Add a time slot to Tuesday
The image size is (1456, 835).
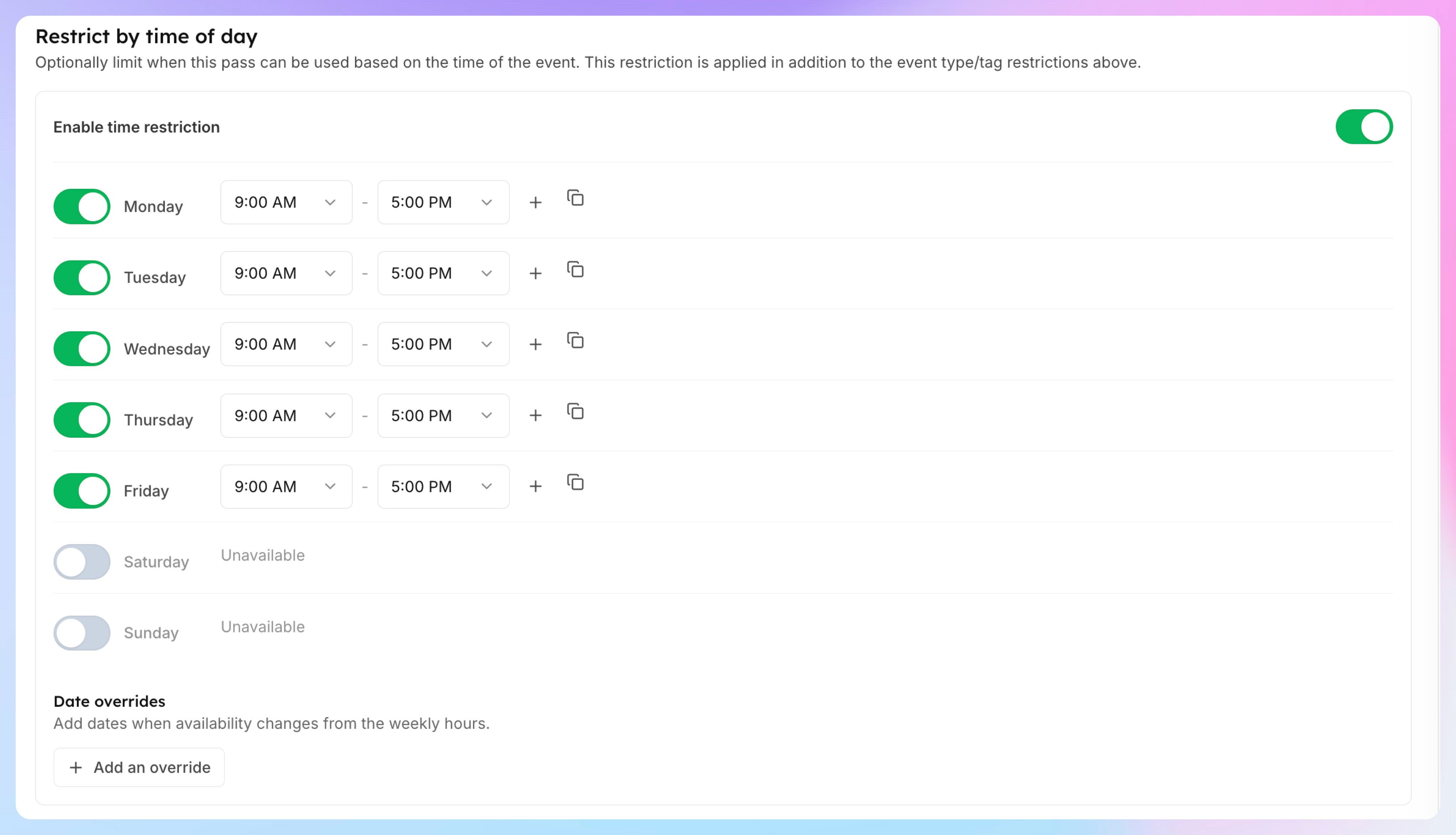pyautogui.click(x=535, y=274)
